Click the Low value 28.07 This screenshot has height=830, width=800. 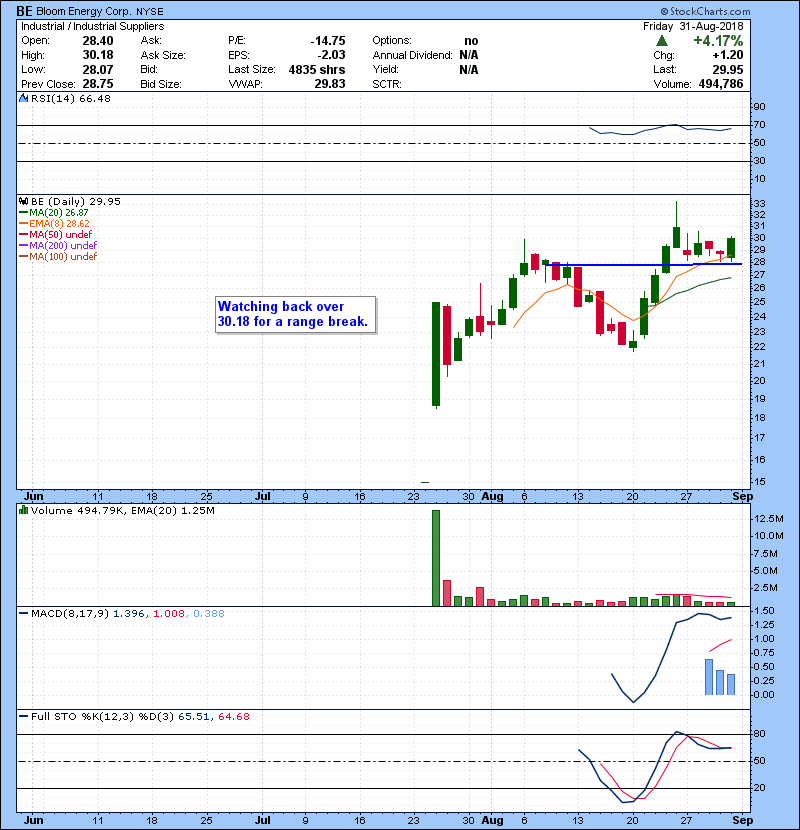98,69
